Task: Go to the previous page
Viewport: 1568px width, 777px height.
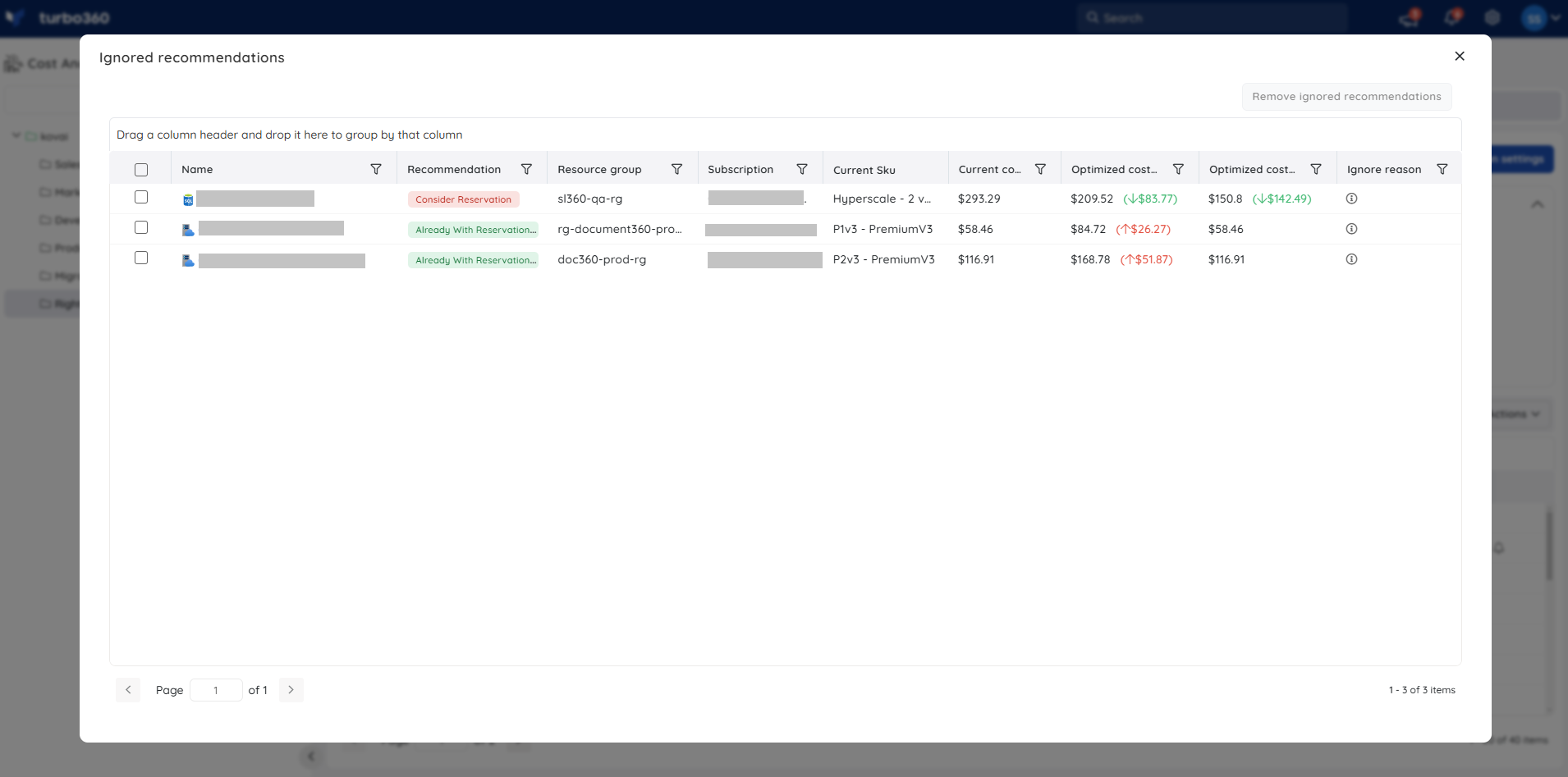Action: pos(128,690)
